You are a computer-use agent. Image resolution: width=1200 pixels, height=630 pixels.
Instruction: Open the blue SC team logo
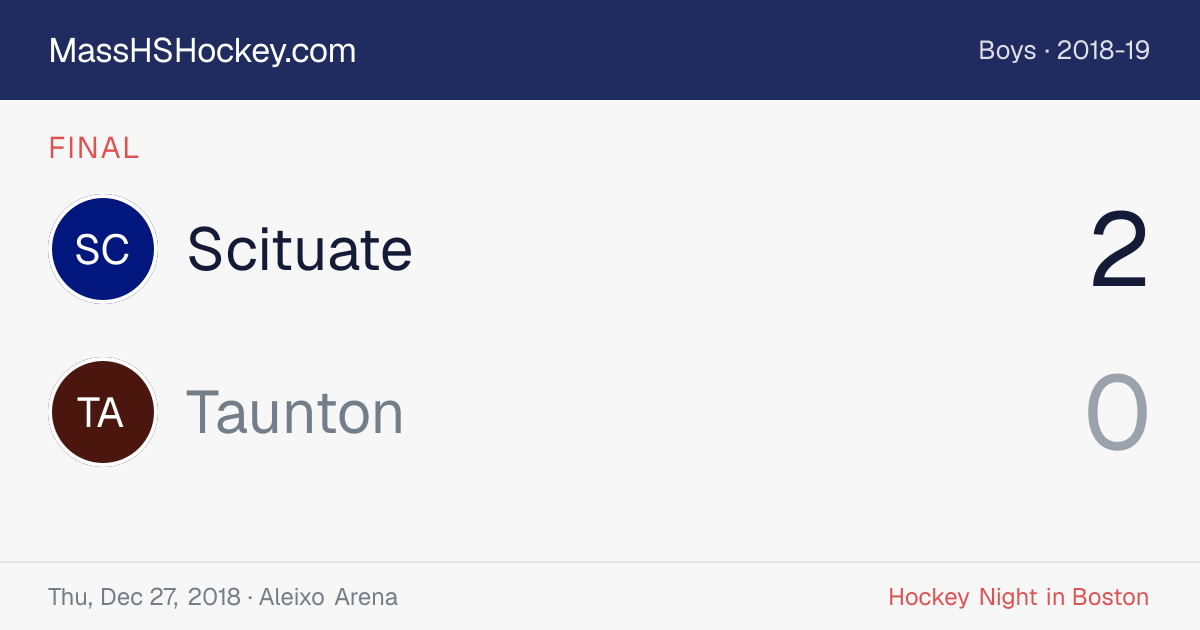click(x=102, y=249)
